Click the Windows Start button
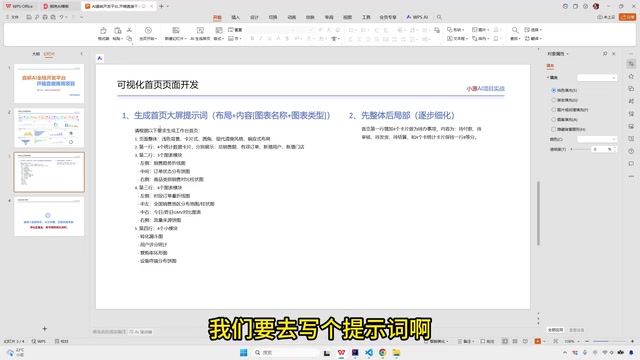640x360 pixels. [x=244, y=353]
